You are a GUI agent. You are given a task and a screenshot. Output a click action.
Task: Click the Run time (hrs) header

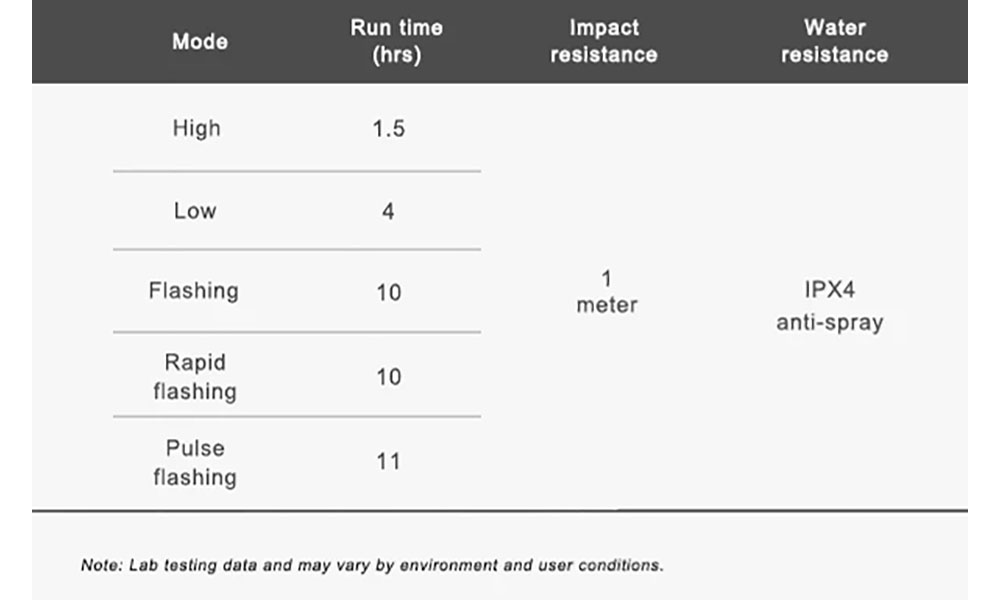(x=395, y=42)
